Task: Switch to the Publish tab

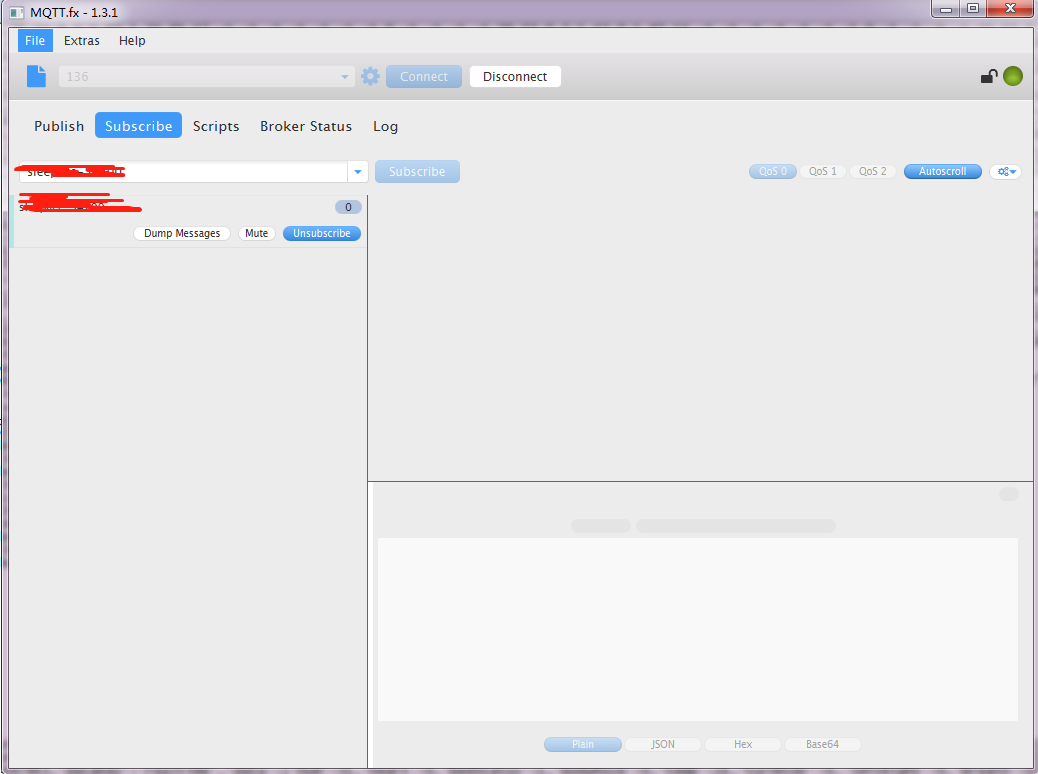Action: (x=59, y=126)
